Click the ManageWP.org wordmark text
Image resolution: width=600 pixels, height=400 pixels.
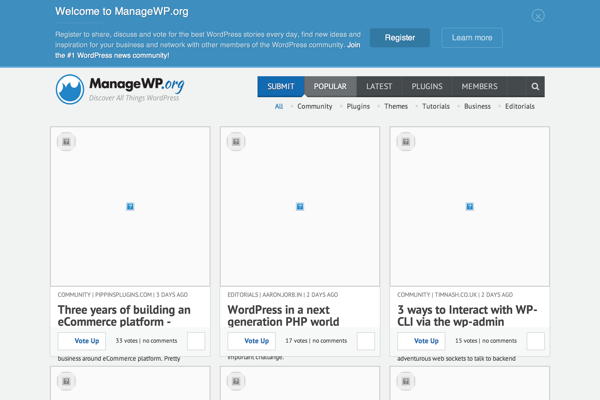click(x=137, y=84)
